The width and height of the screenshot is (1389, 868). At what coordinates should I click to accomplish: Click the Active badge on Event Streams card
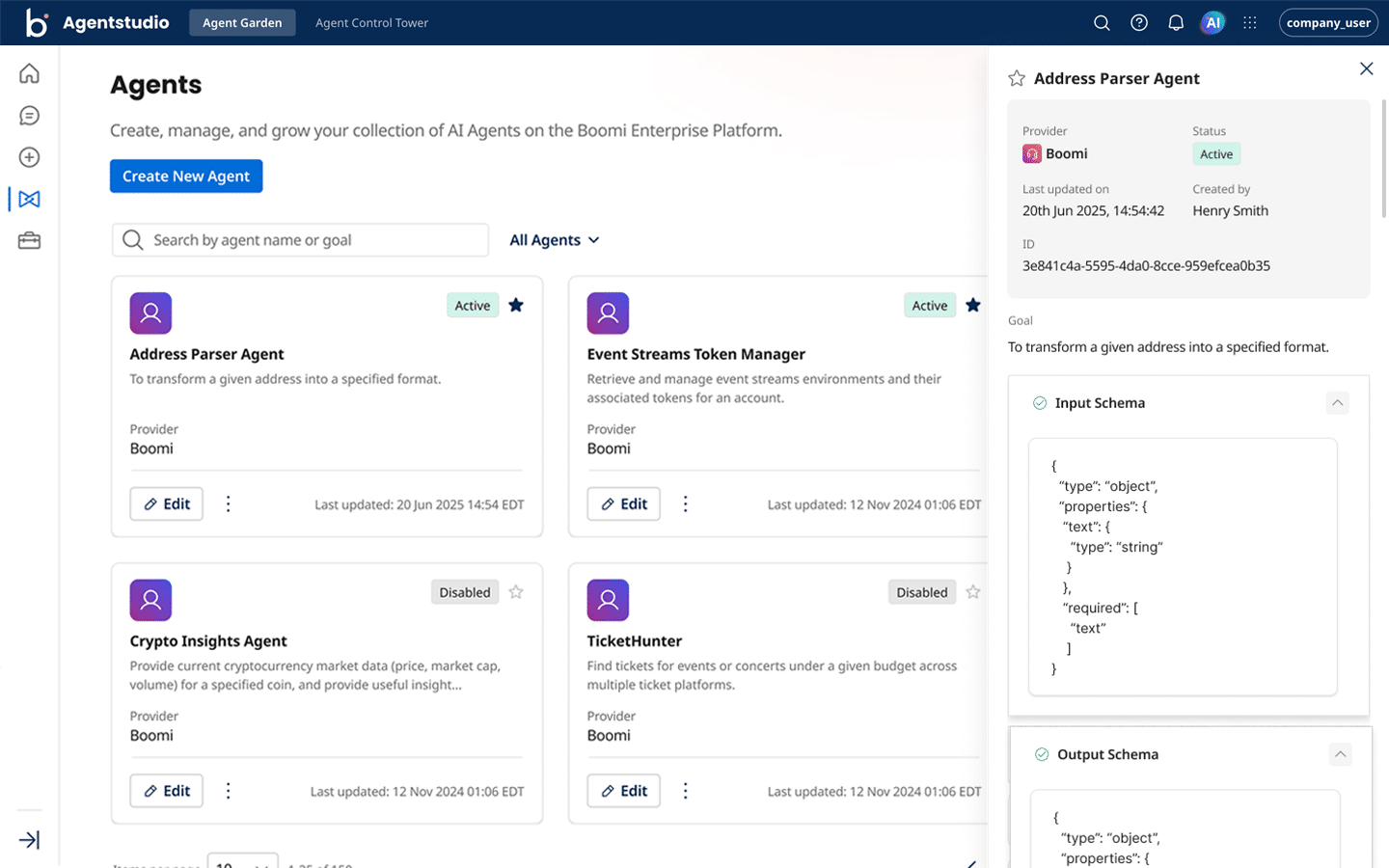(x=930, y=306)
